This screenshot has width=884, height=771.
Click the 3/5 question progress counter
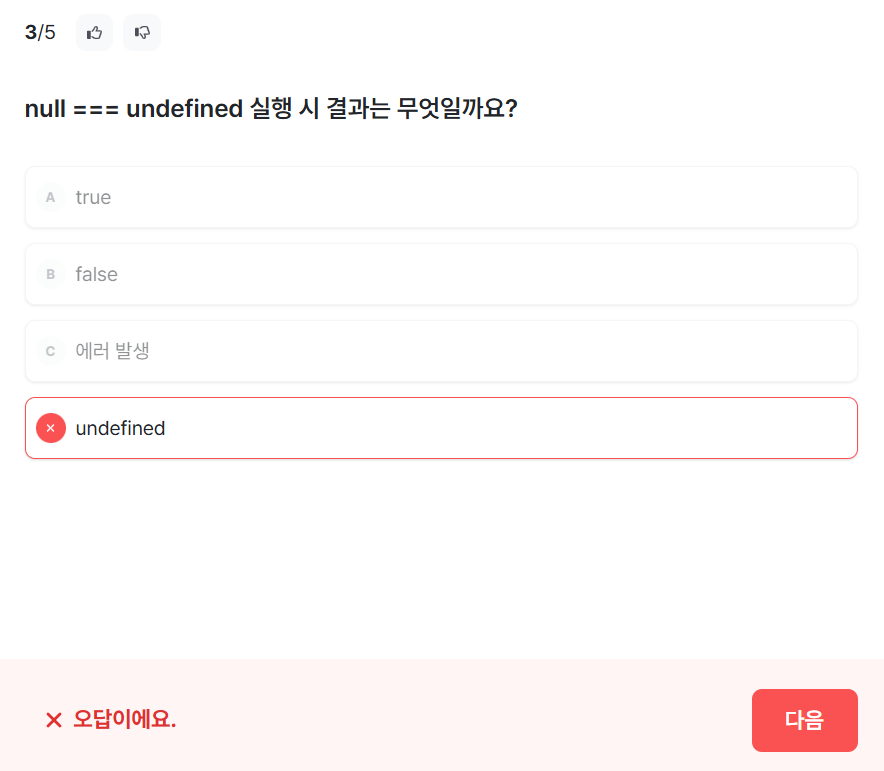[40, 33]
